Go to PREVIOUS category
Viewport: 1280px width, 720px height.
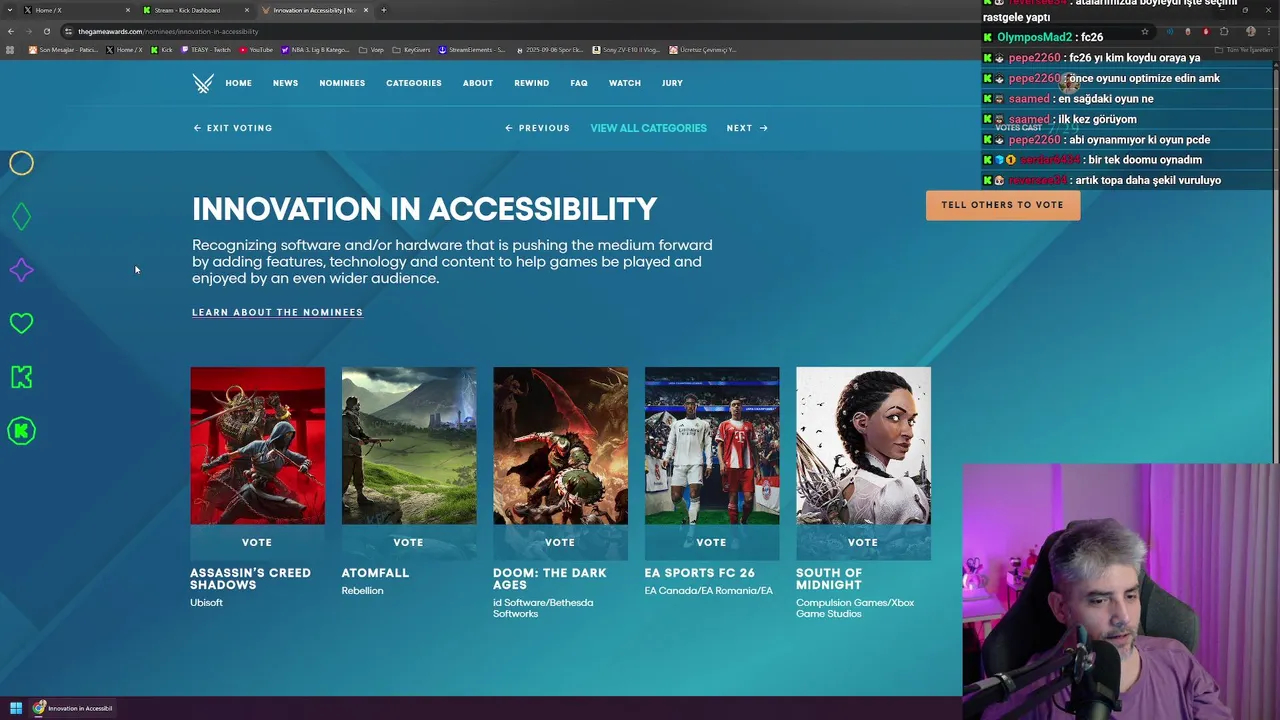(x=537, y=128)
